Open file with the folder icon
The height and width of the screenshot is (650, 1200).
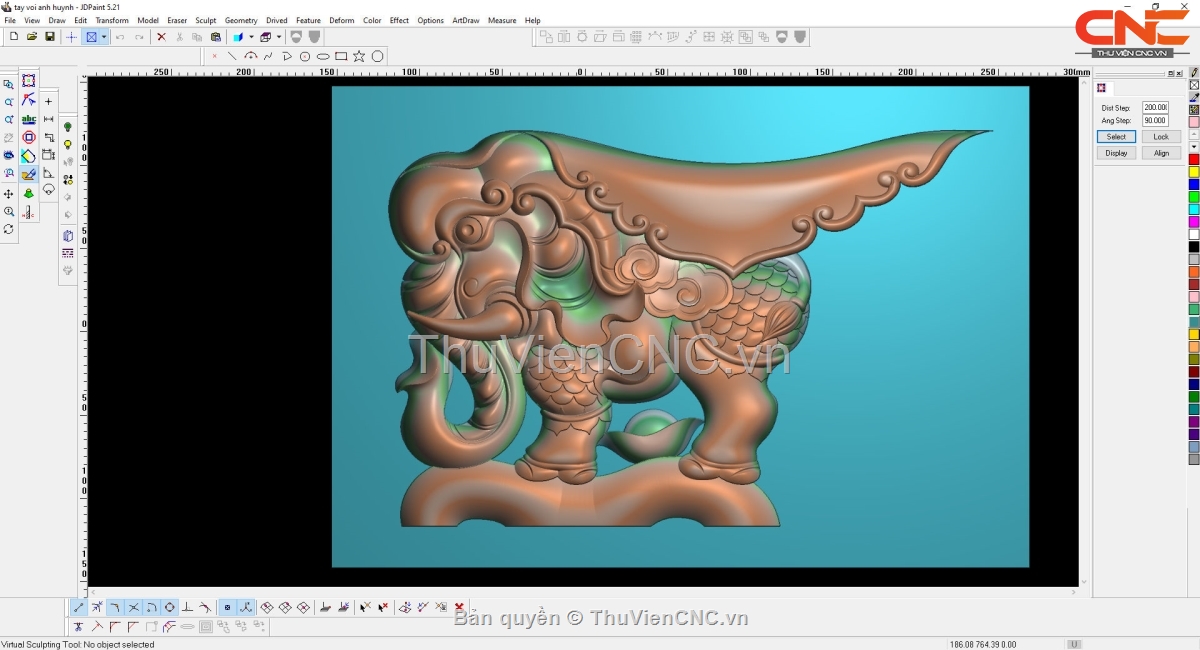(x=32, y=37)
